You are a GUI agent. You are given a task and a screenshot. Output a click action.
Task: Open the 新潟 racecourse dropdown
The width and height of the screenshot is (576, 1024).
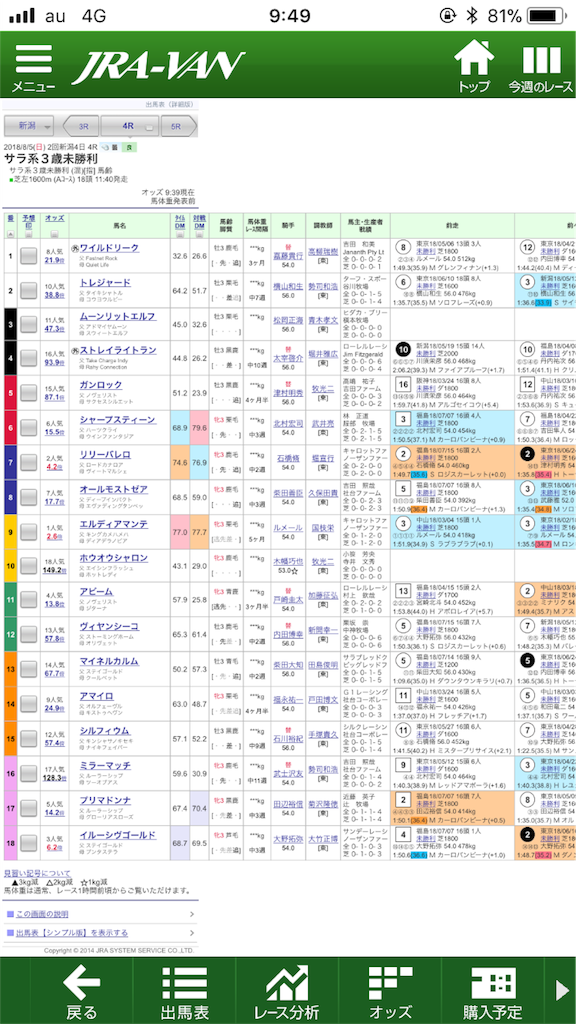29,126
